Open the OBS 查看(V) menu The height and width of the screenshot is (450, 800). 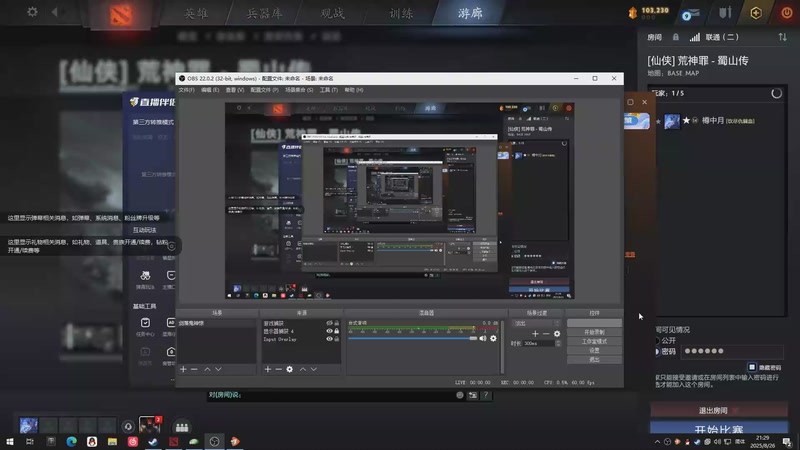click(235, 90)
